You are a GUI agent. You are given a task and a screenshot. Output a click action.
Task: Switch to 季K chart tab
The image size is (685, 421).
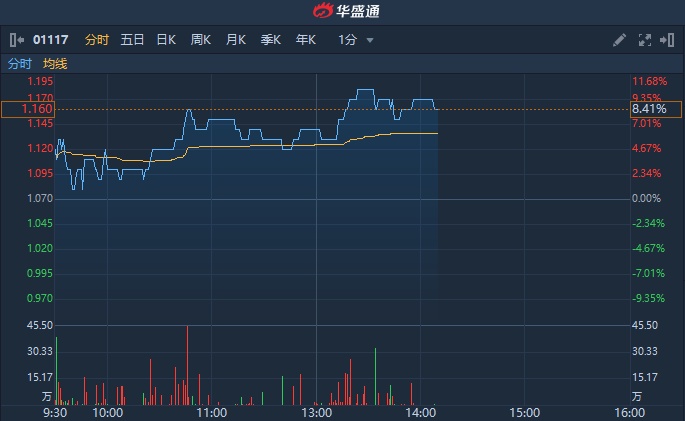tap(271, 40)
